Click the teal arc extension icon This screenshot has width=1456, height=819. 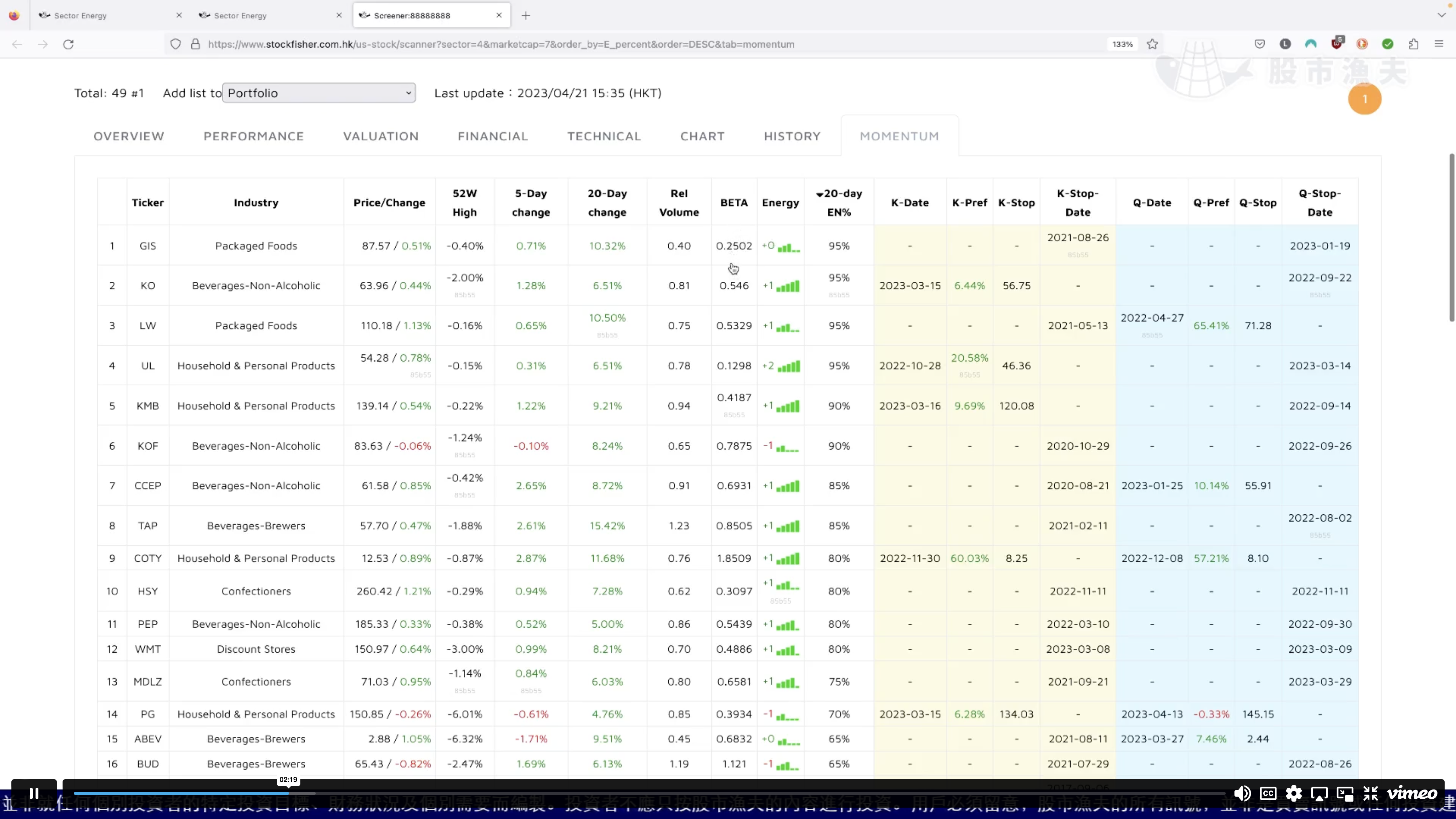(x=1311, y=44)
